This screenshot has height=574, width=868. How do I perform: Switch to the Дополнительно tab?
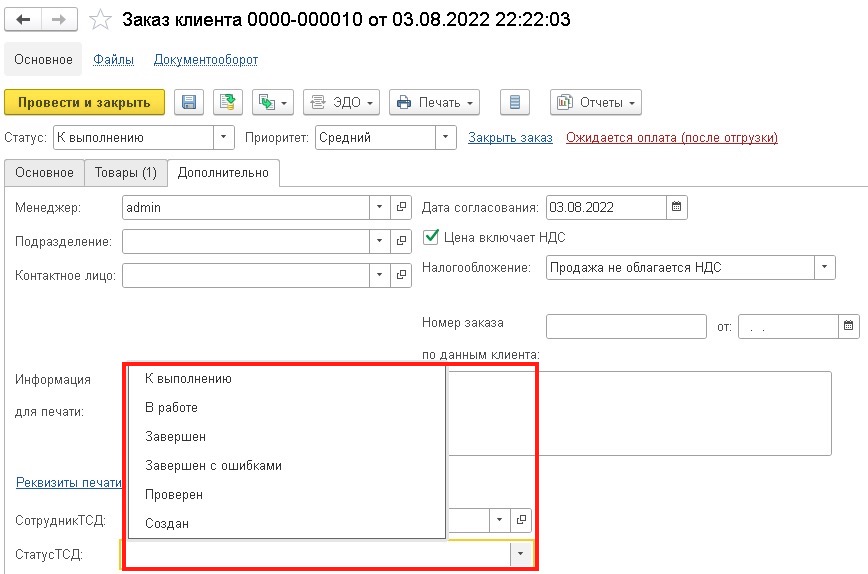tap(223, 173)
